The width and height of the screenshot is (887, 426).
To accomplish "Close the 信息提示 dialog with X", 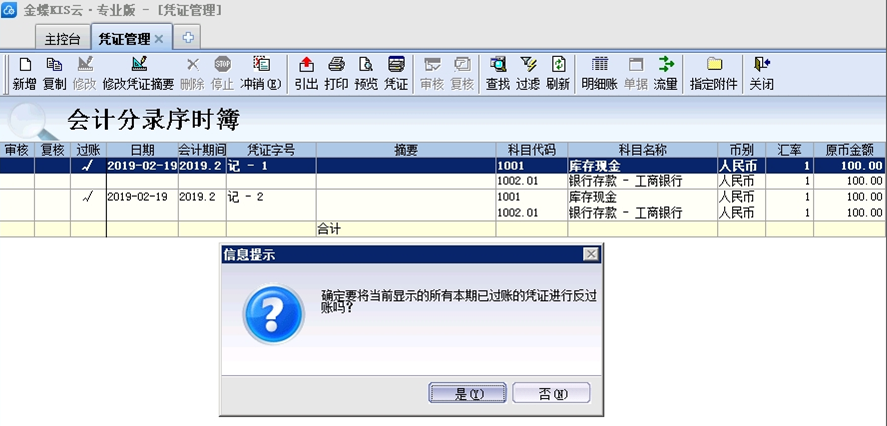I will click(x=591, y=255).
